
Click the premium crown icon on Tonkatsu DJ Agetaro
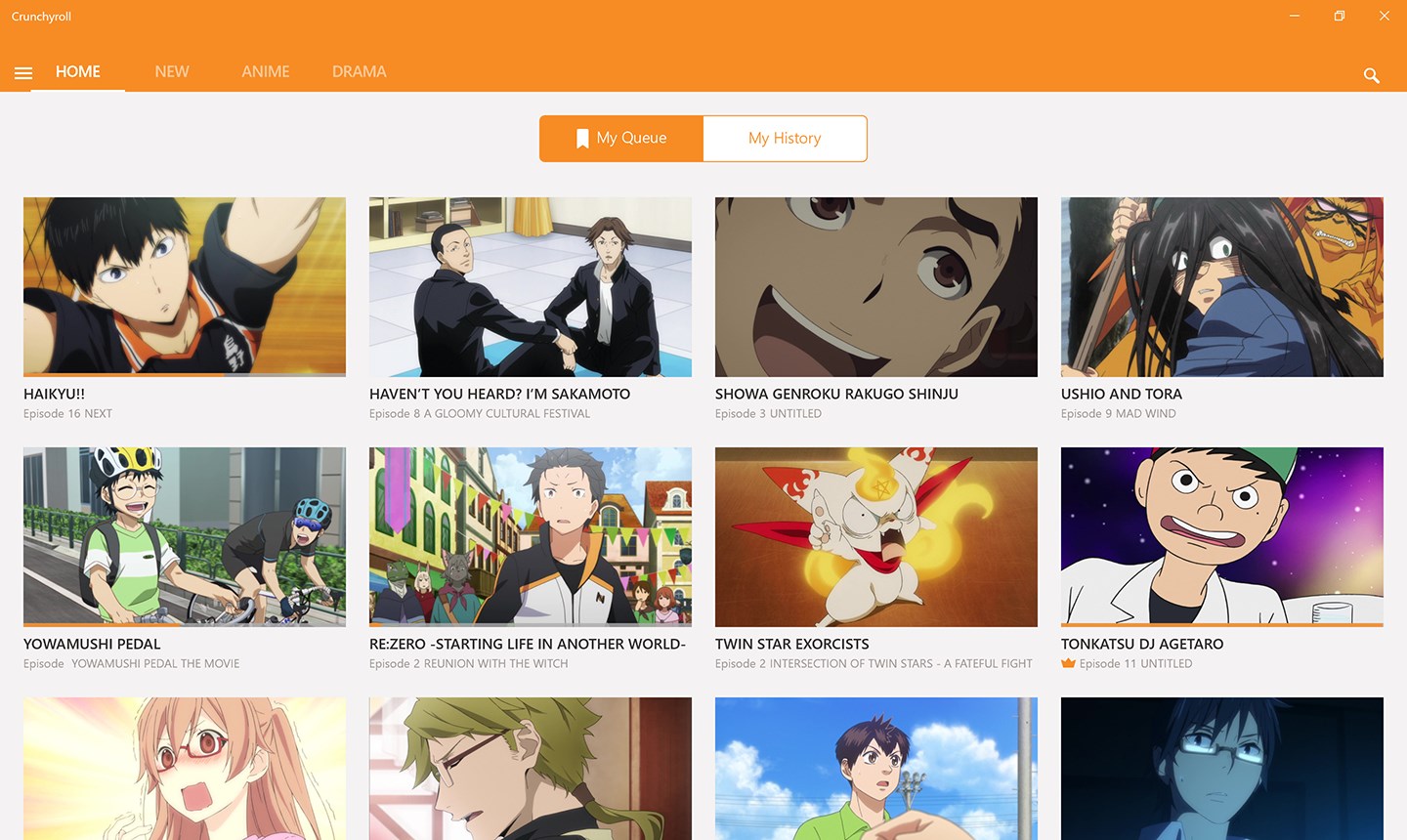[x=1068, y=663]
